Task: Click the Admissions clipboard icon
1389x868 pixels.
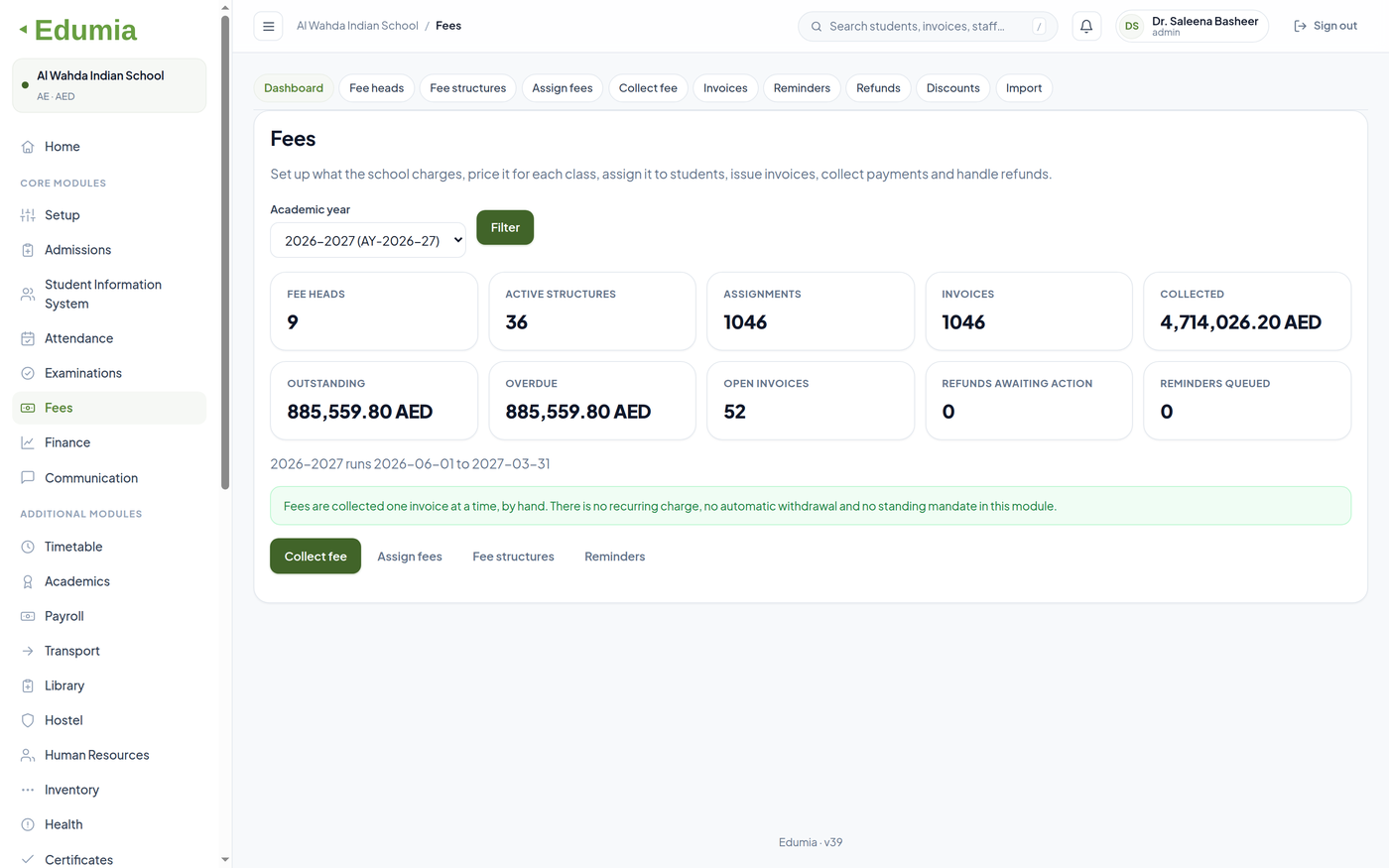Action: pos(28,250)
